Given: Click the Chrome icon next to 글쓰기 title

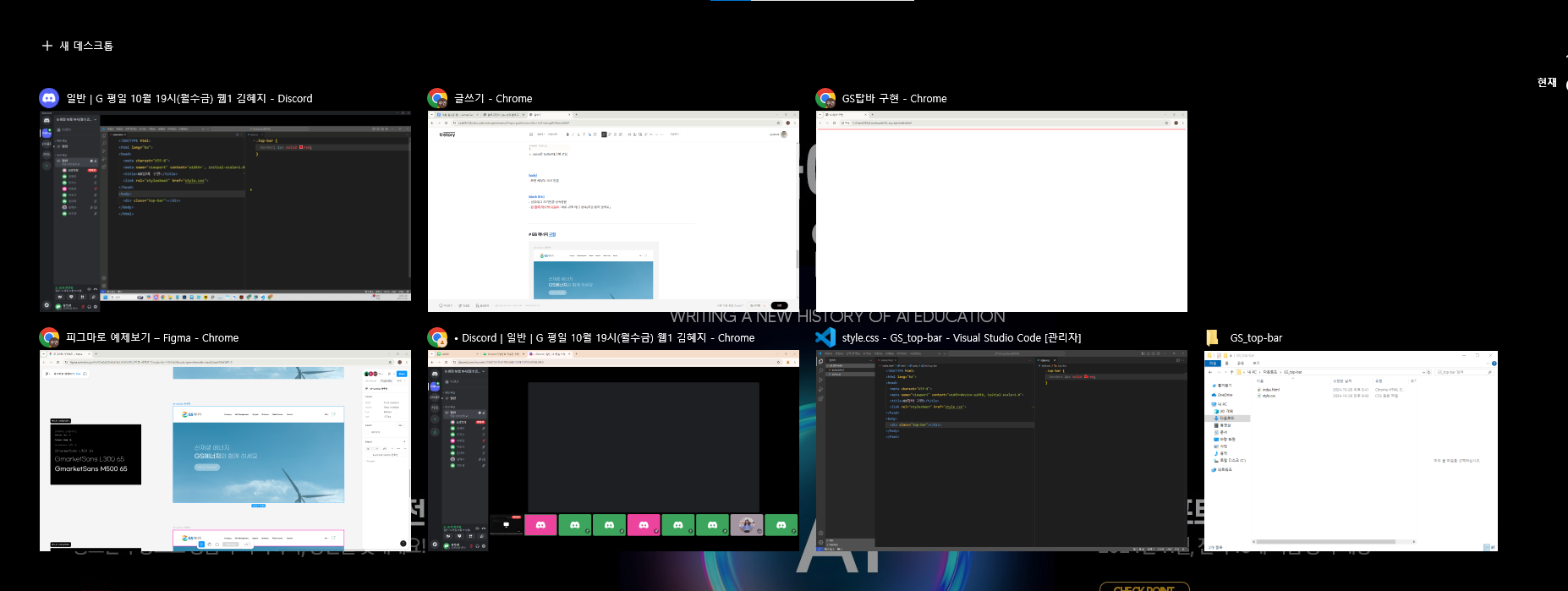Looking at the screenshot, I should [437, 98].
